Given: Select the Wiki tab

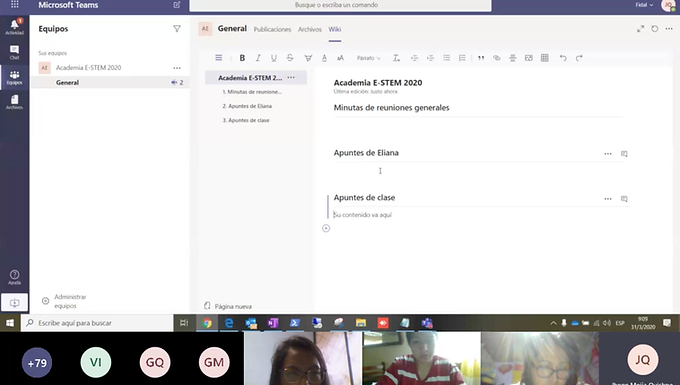Looking at the screenshot, I should tap(334, 29).
